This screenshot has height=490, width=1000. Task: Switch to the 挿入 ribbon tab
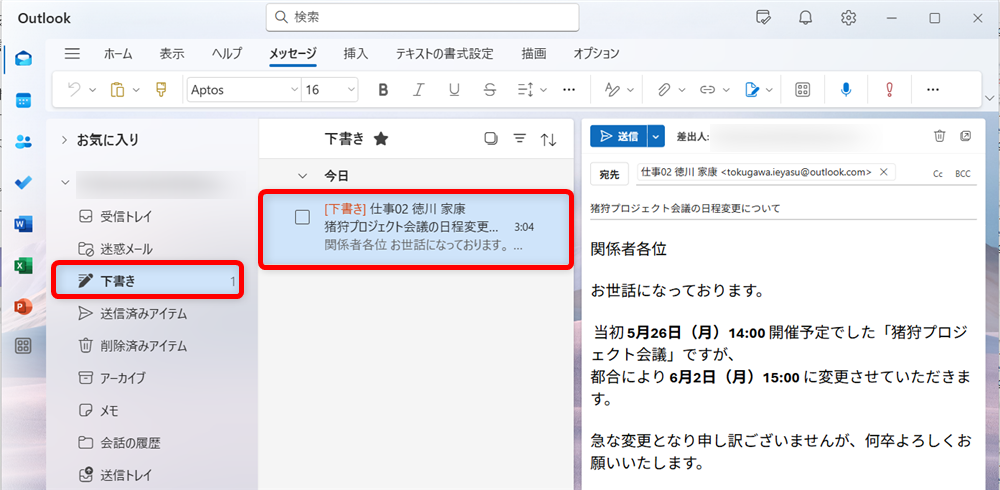[355, 54]
